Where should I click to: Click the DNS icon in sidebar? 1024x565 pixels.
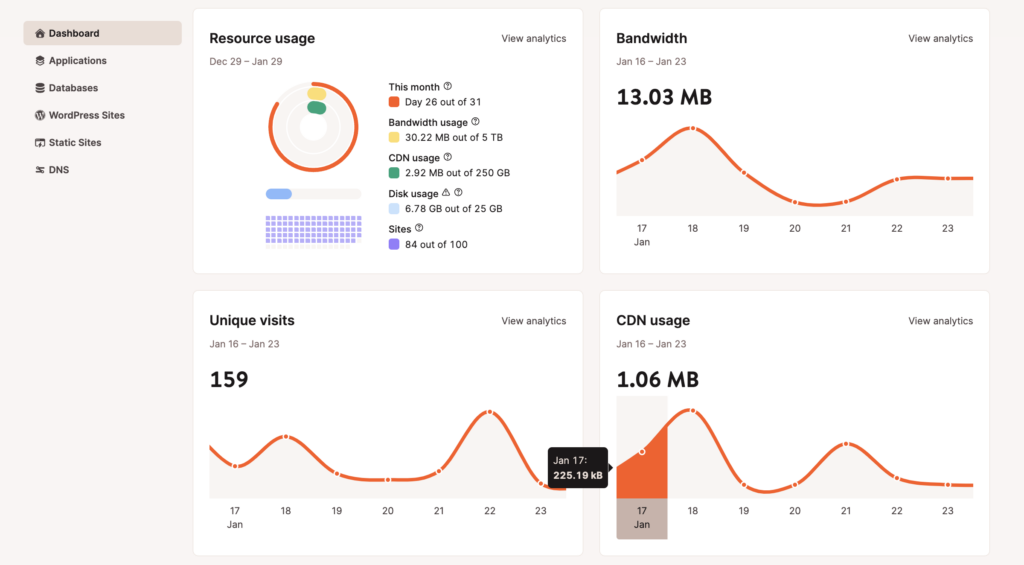click(40, 170)
